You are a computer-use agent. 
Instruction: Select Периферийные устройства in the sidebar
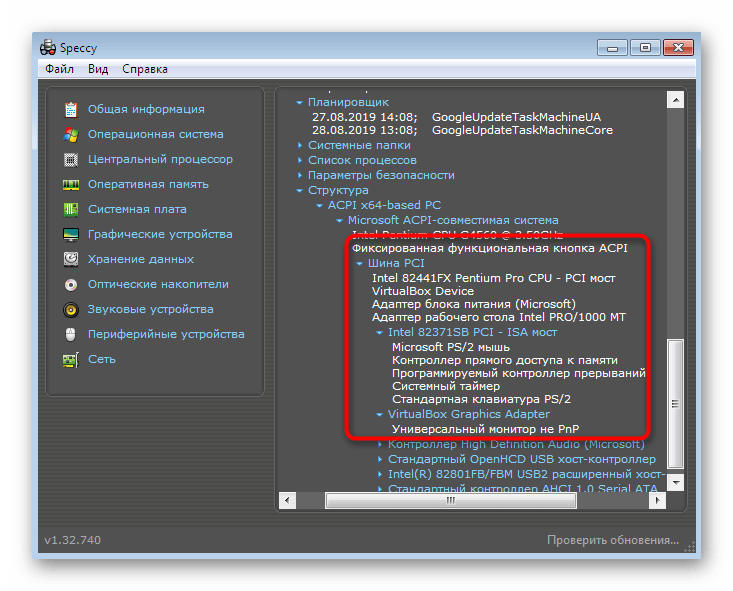166,334
